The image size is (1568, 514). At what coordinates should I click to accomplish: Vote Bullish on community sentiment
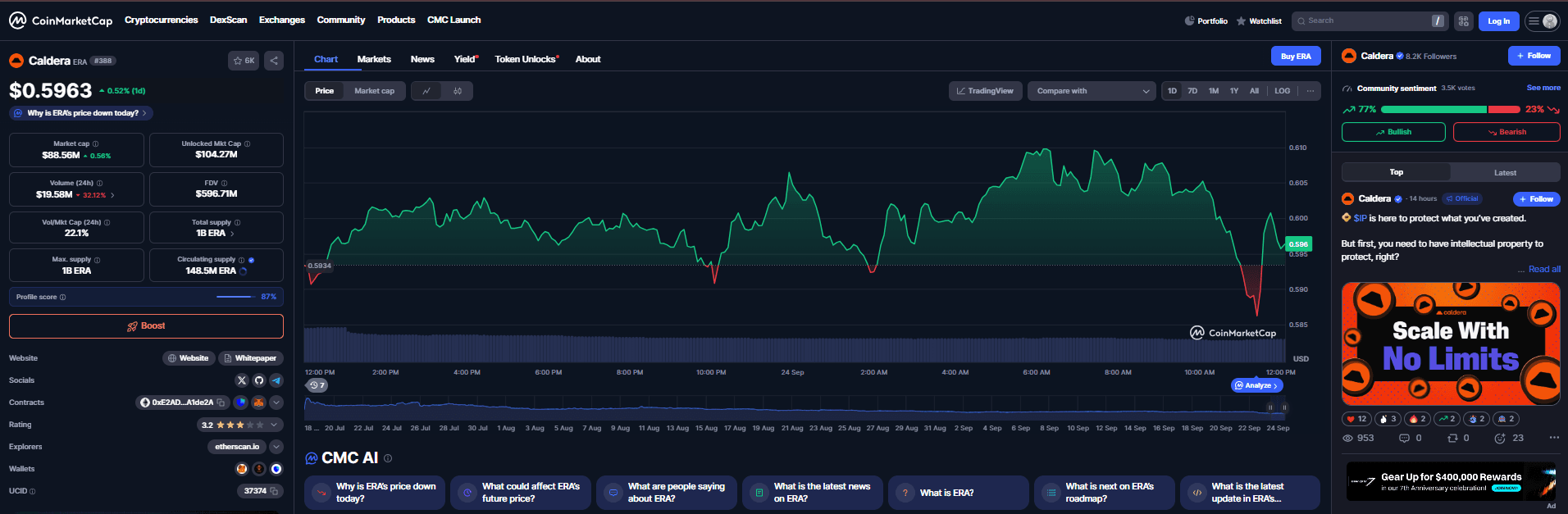point(1393,132)
